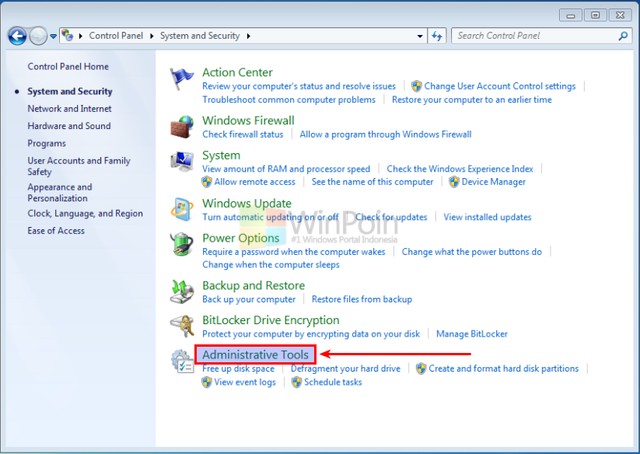640x454 pixels.
Task: Click the BitLocker keys icon
Action: coord(182,326)
